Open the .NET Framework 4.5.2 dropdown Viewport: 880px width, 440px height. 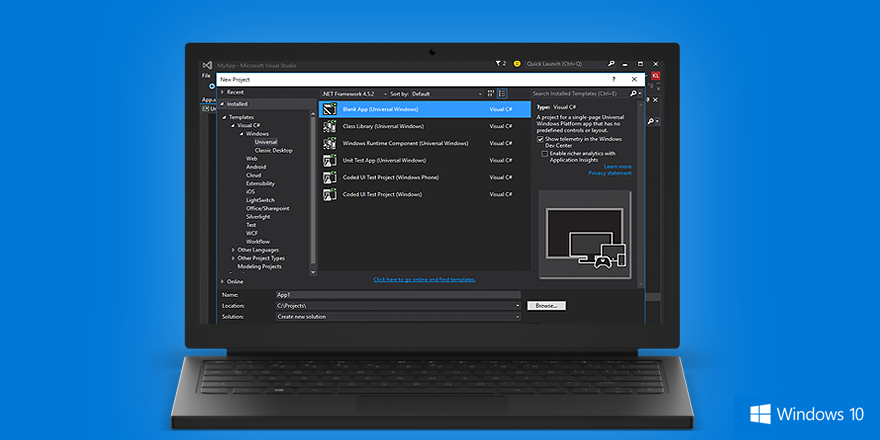point(354,94)
